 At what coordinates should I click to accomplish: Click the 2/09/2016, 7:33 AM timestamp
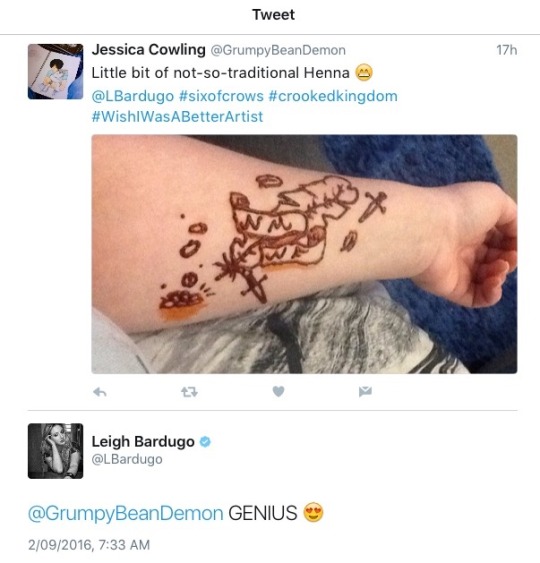[x=89, y=545]
